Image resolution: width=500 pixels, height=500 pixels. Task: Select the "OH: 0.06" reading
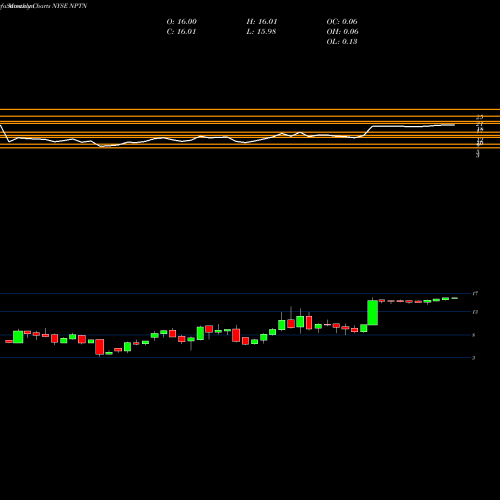pos(342,32)
